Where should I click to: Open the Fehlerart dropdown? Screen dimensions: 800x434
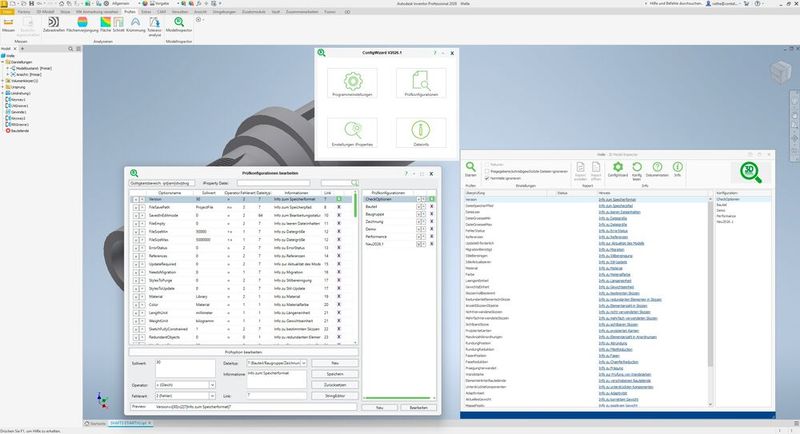212,396
